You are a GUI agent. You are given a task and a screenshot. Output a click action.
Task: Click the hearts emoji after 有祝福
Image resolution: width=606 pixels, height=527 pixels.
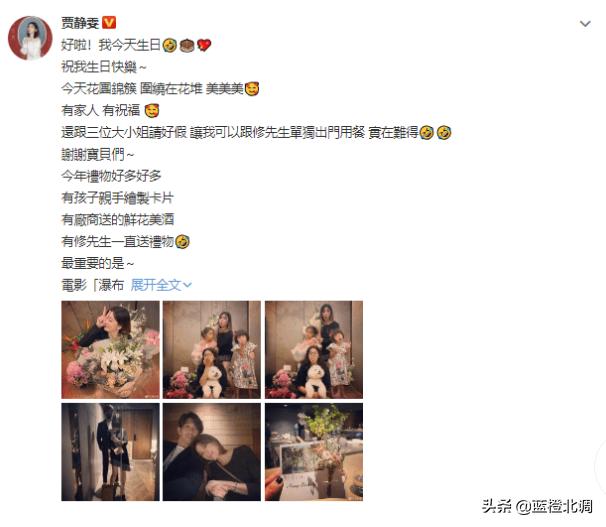pyautogui.click(x=152, y=111)
